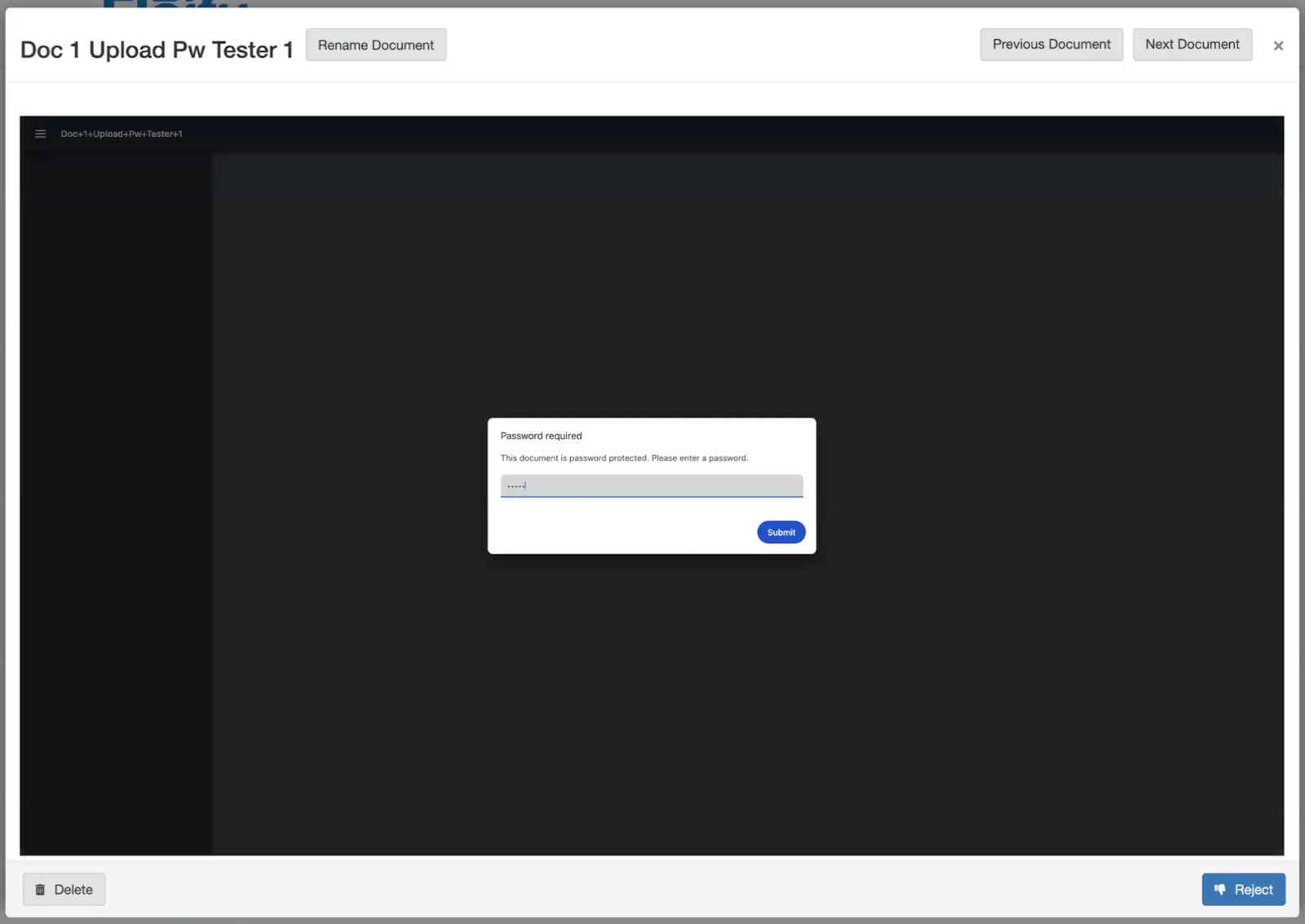Click the Doc+1+Upload+Pw+Tester+1 filename in the viewer

pos(122,134)
